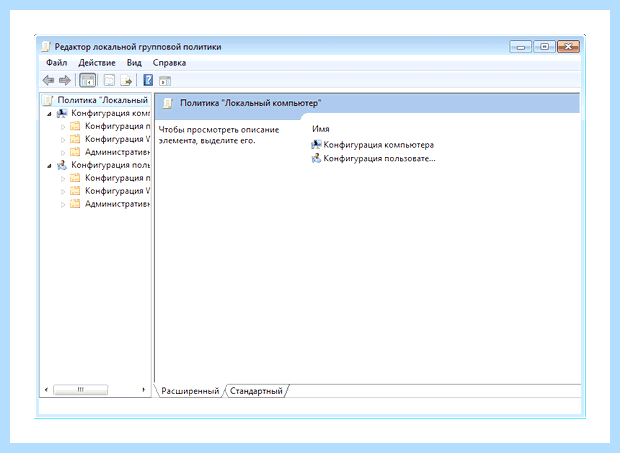
Task: Expand the Конфигурация W folder under the computer configuration
Action: (x=63, y=140)
